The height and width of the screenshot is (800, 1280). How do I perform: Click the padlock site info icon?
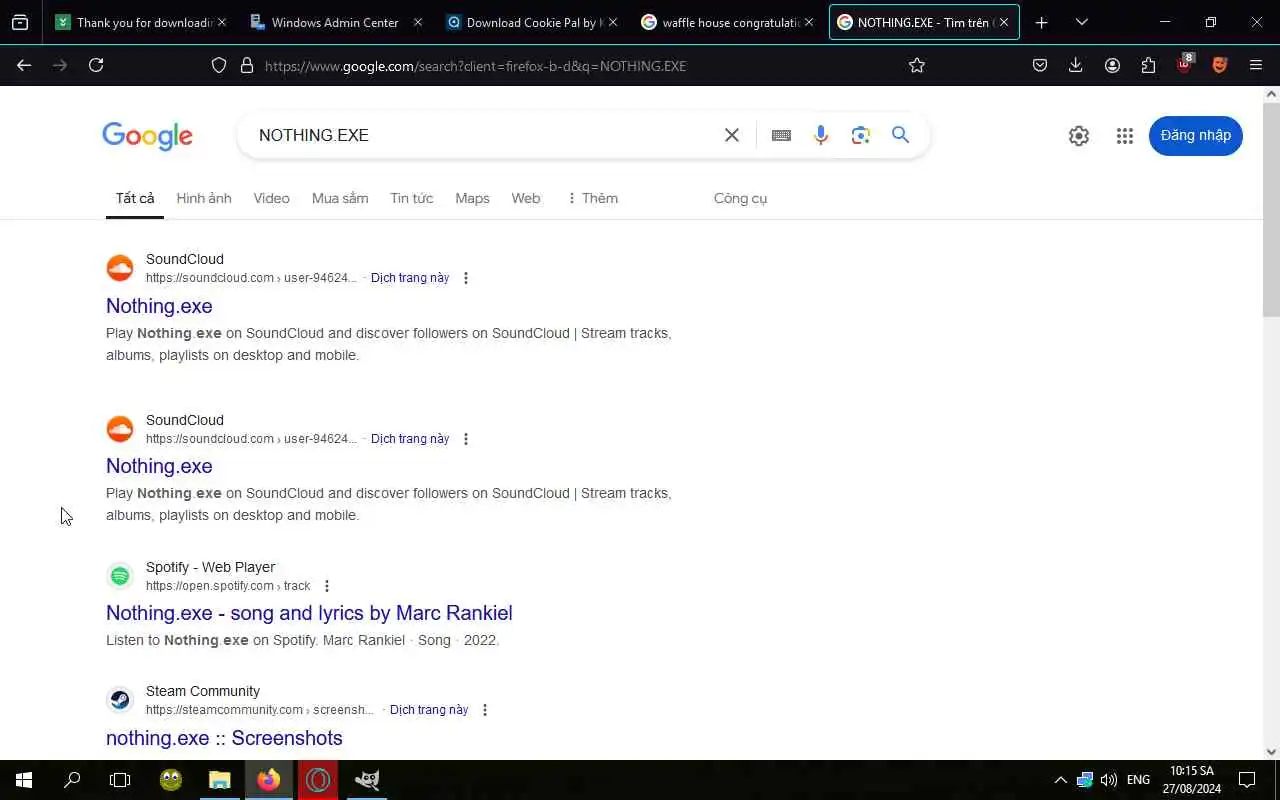[247, 65]
